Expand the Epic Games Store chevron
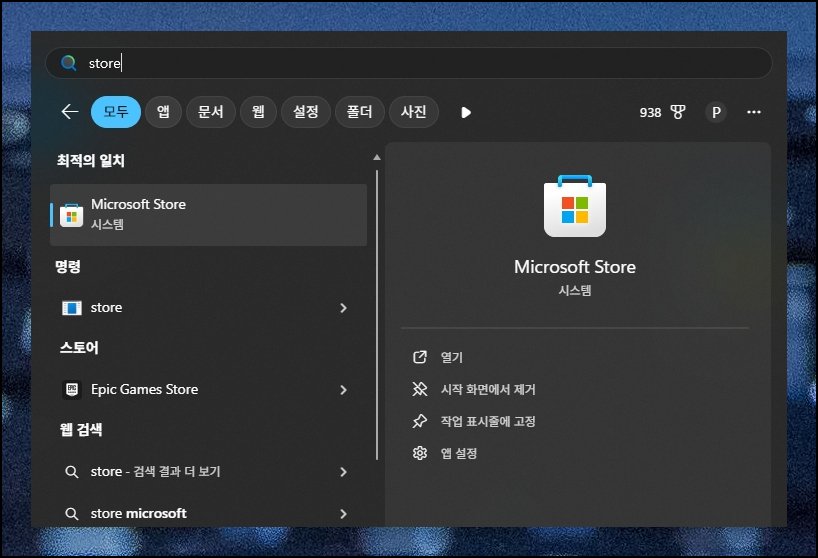 [343, 390]
